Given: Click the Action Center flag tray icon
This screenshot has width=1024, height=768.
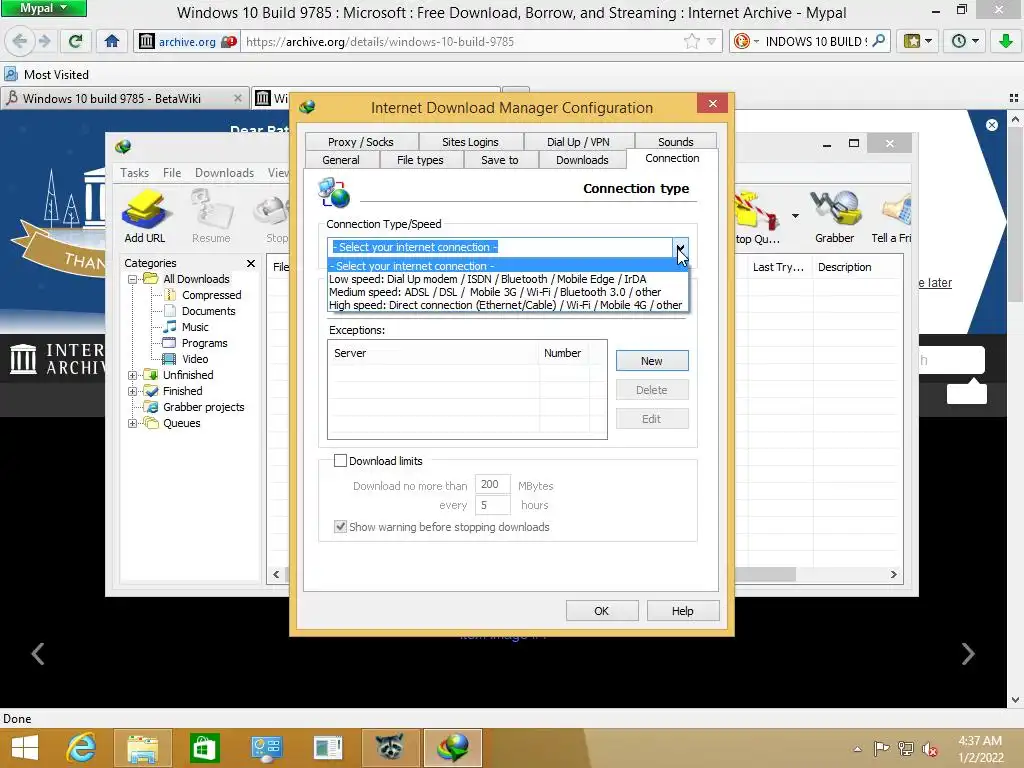Looking at the screenshot, I should click(881, 749).
